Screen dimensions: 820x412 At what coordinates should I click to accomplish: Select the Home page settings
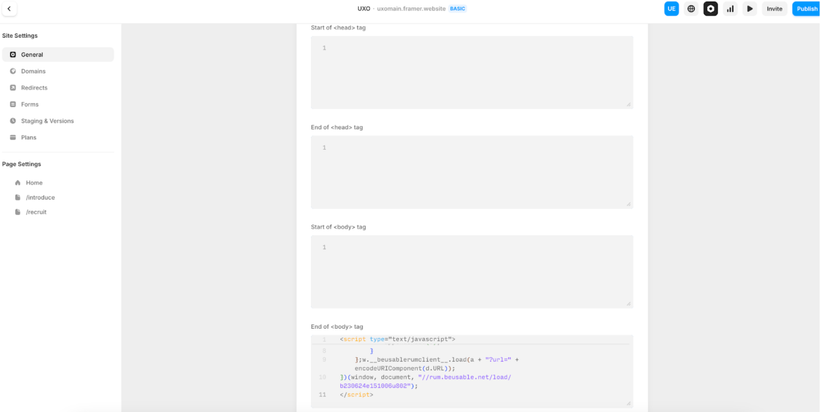click(x=34, y=183)
